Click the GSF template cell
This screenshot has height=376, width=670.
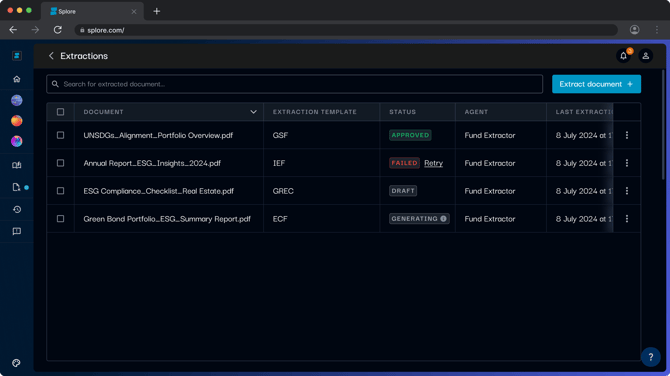click(280, 135)
